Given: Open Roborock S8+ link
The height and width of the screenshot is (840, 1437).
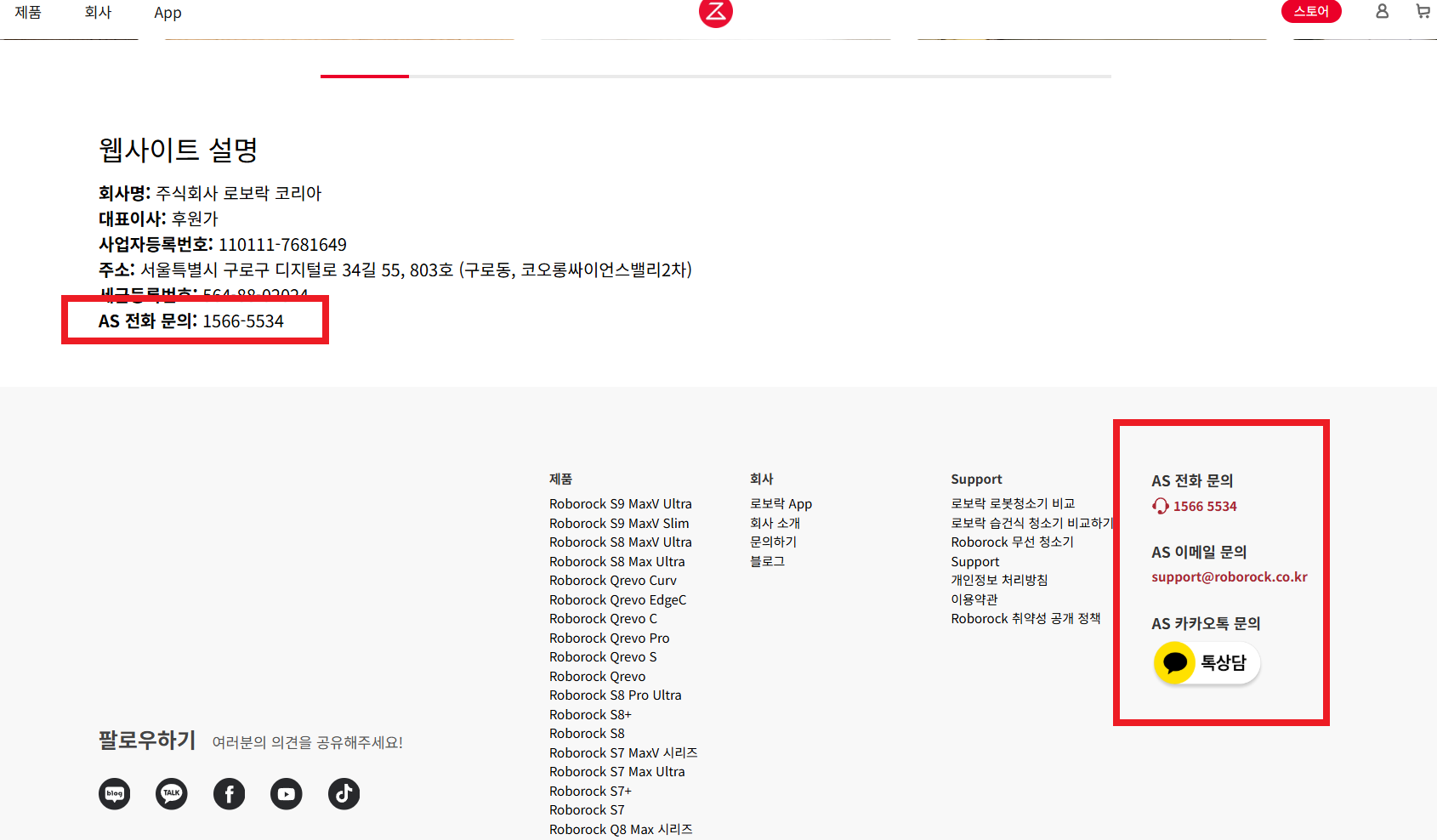Looking at the screenshot, I should click(591, 715).
